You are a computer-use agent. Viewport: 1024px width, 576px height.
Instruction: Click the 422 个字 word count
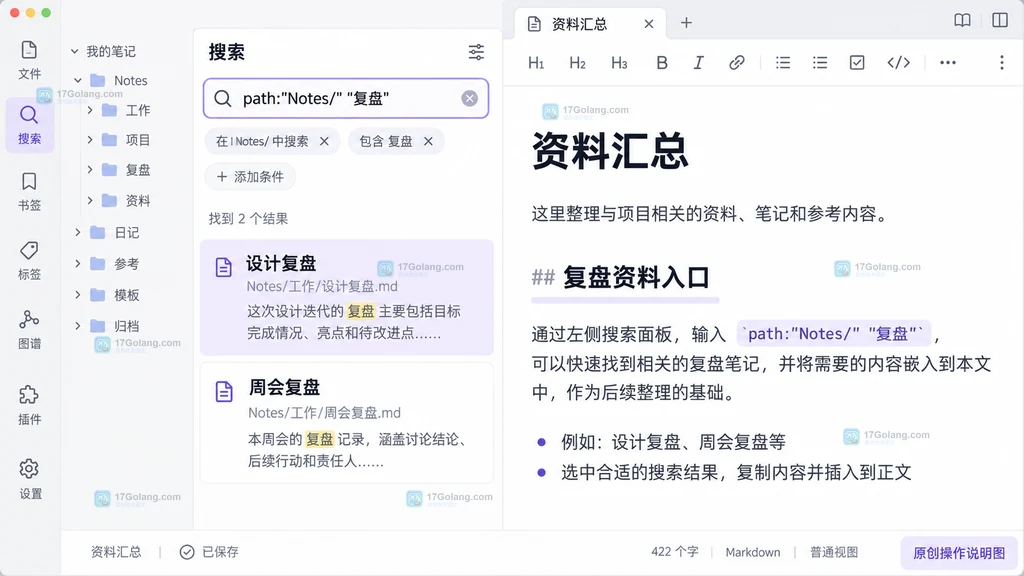(x=675, y=552)
